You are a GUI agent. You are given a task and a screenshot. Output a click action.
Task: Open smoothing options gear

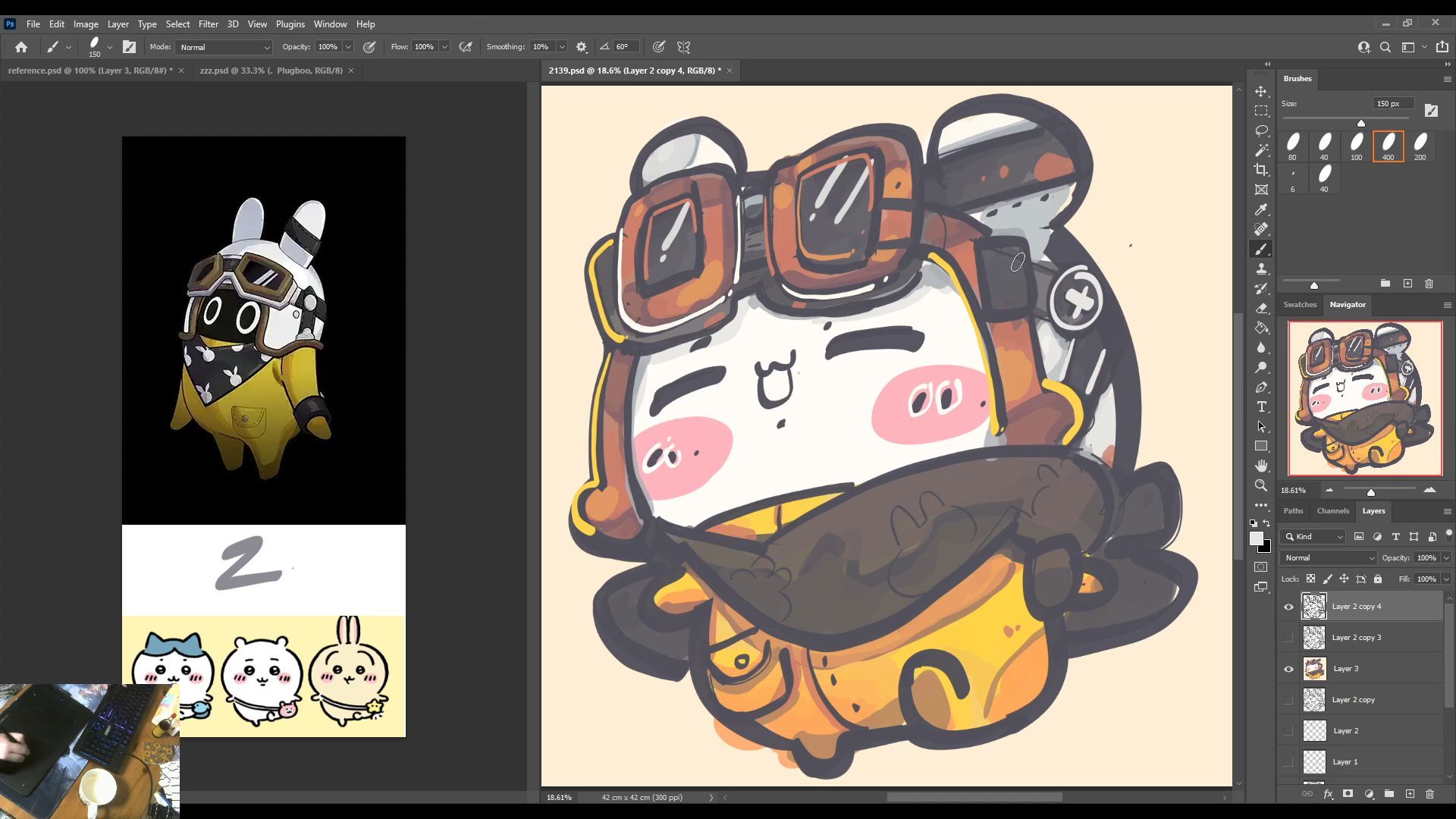pyautogui.click(x=582, y=47)
